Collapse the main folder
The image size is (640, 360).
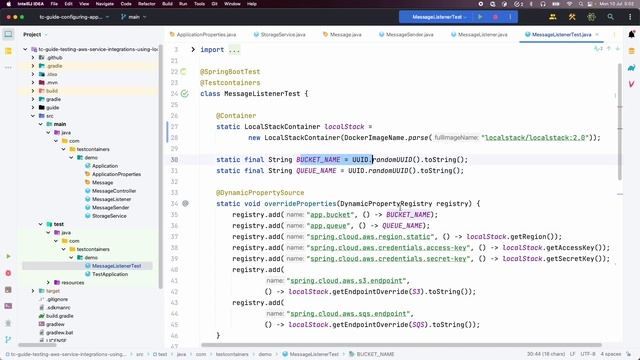[41, 124]
